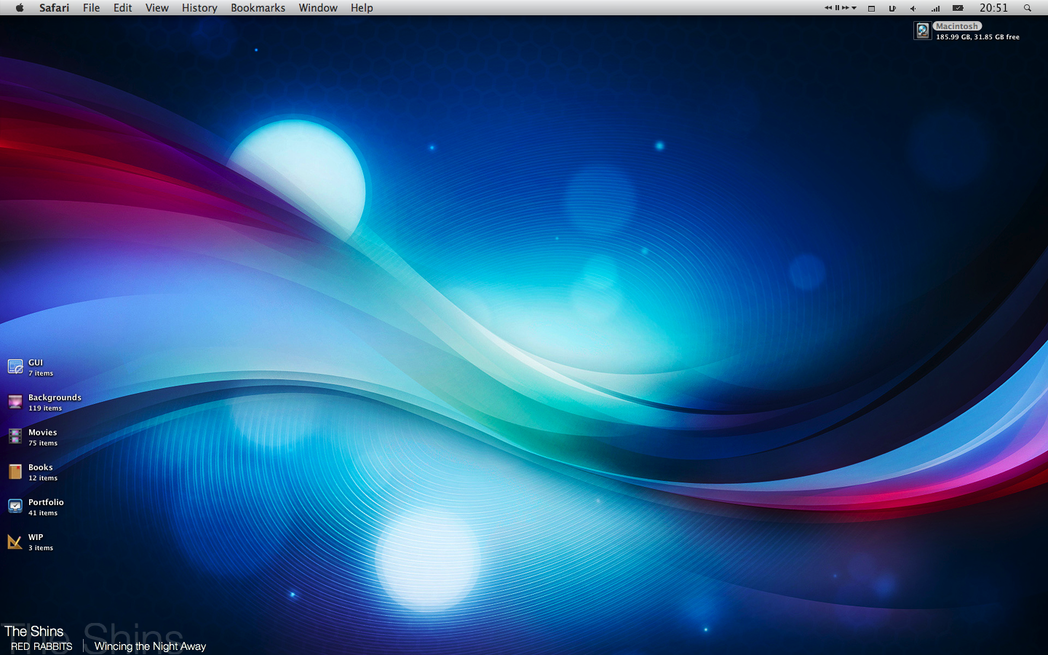Open the Portfolio folder icon
Viewport: 1048px width, 655px height.
[x=15, y=507]
